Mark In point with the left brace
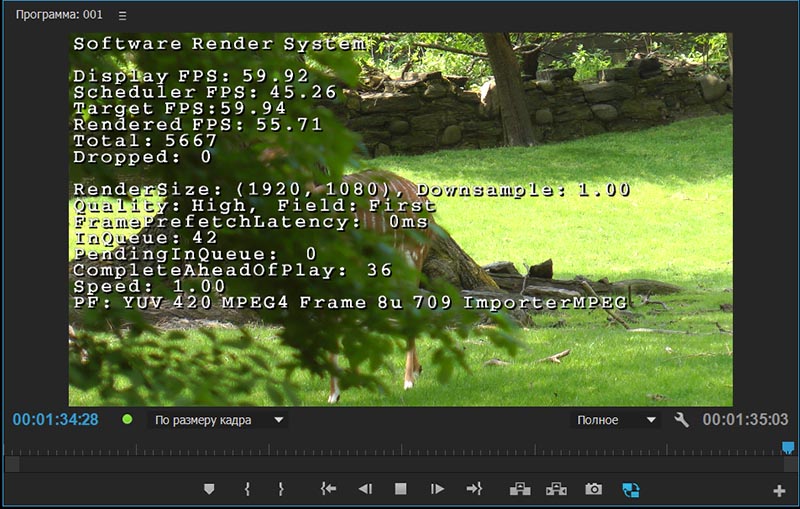This screenshot has height=509, width=800. [247, 489]
